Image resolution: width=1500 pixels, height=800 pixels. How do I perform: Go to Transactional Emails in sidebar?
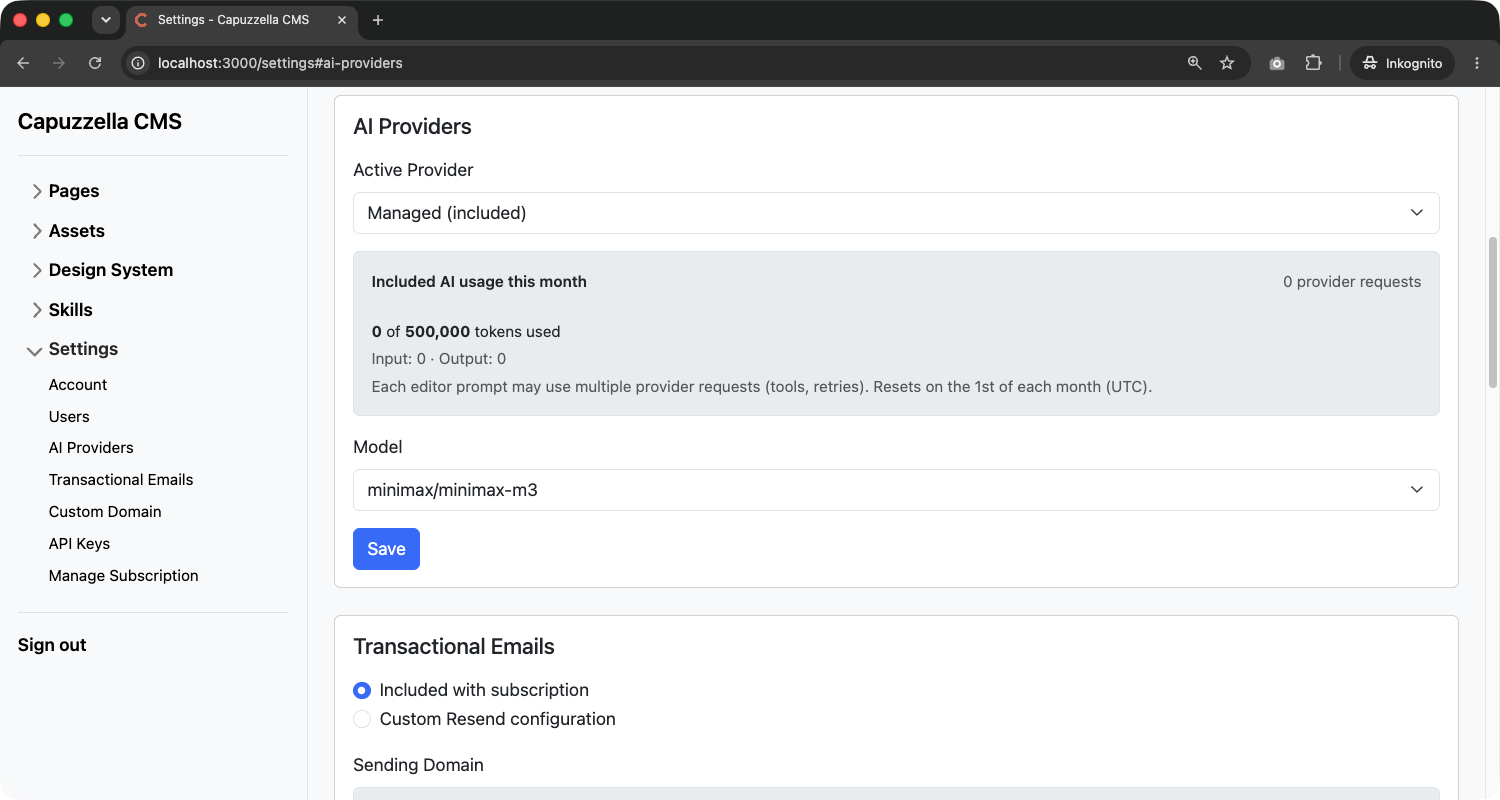[x=121, y=480]
